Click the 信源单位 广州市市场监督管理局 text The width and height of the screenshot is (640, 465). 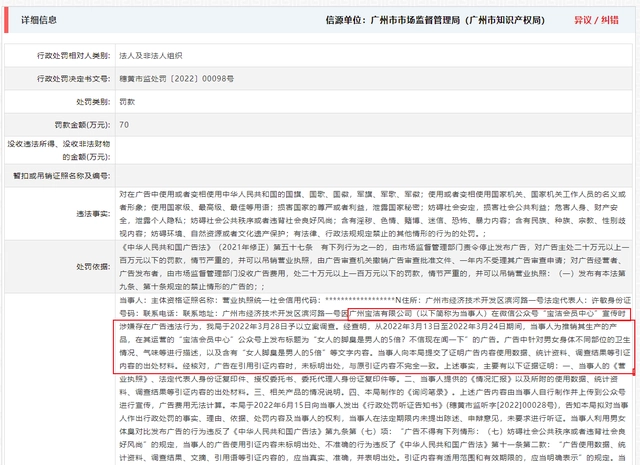pyautogui.click(x=435, y=20)
